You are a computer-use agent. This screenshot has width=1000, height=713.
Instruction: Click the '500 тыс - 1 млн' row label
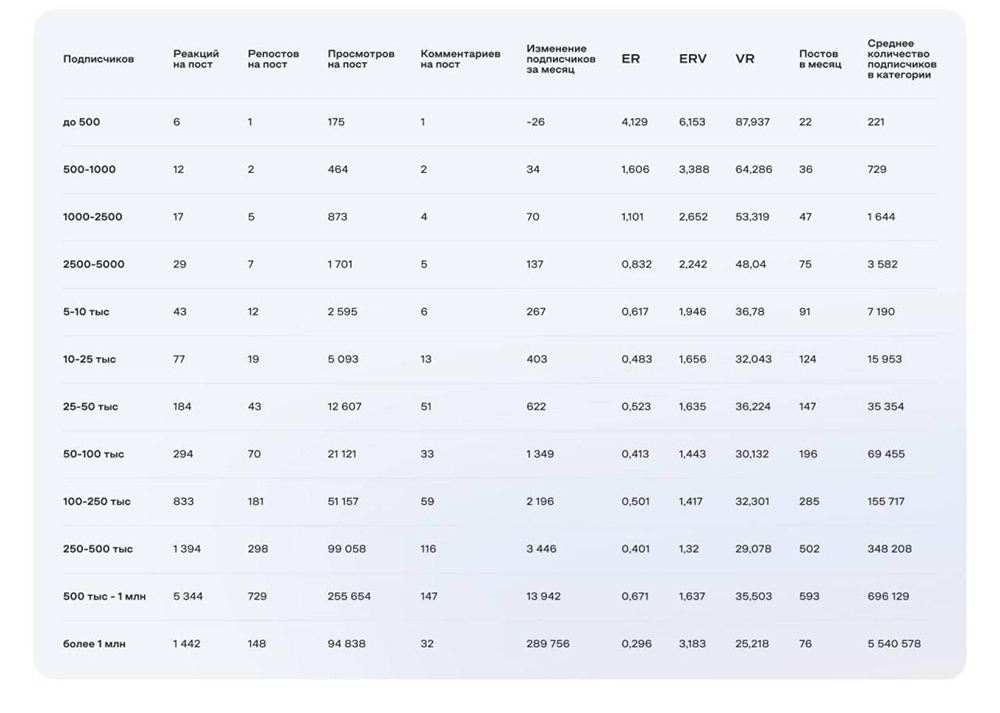tap(104, 596)
